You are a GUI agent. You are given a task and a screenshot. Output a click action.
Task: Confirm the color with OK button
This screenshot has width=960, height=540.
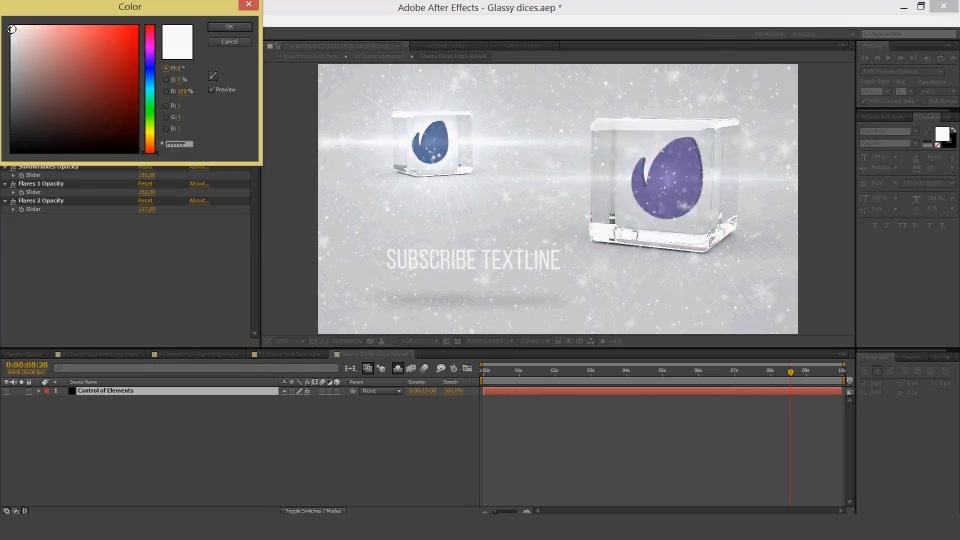230,27
